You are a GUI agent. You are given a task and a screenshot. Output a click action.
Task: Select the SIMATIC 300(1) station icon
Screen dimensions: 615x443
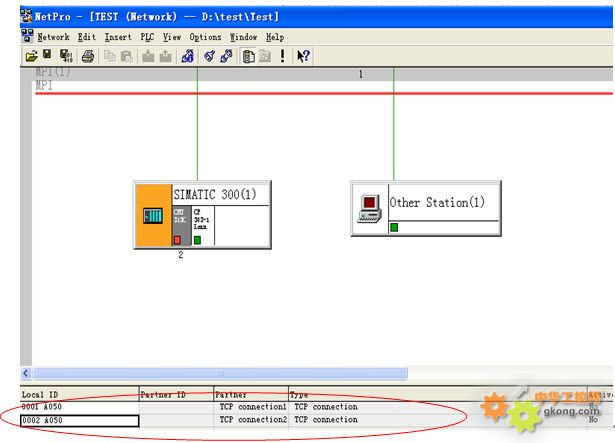153,215
